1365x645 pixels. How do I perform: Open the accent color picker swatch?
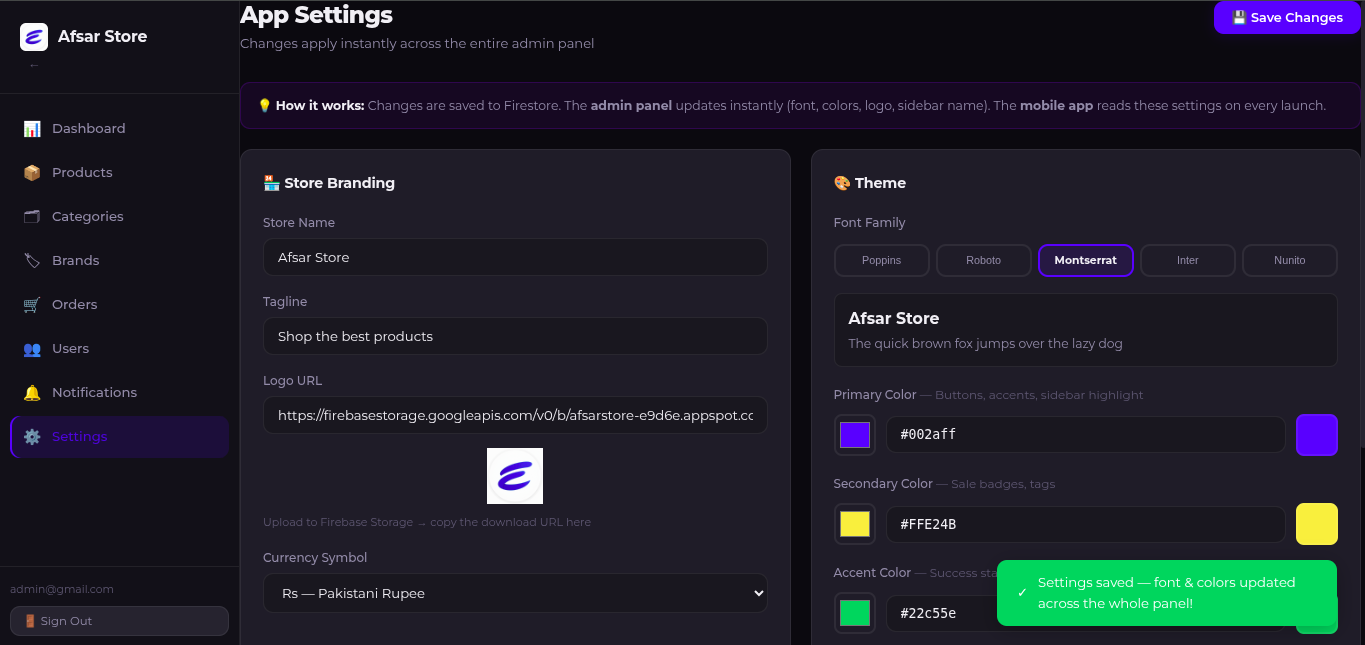pos(855,613)
